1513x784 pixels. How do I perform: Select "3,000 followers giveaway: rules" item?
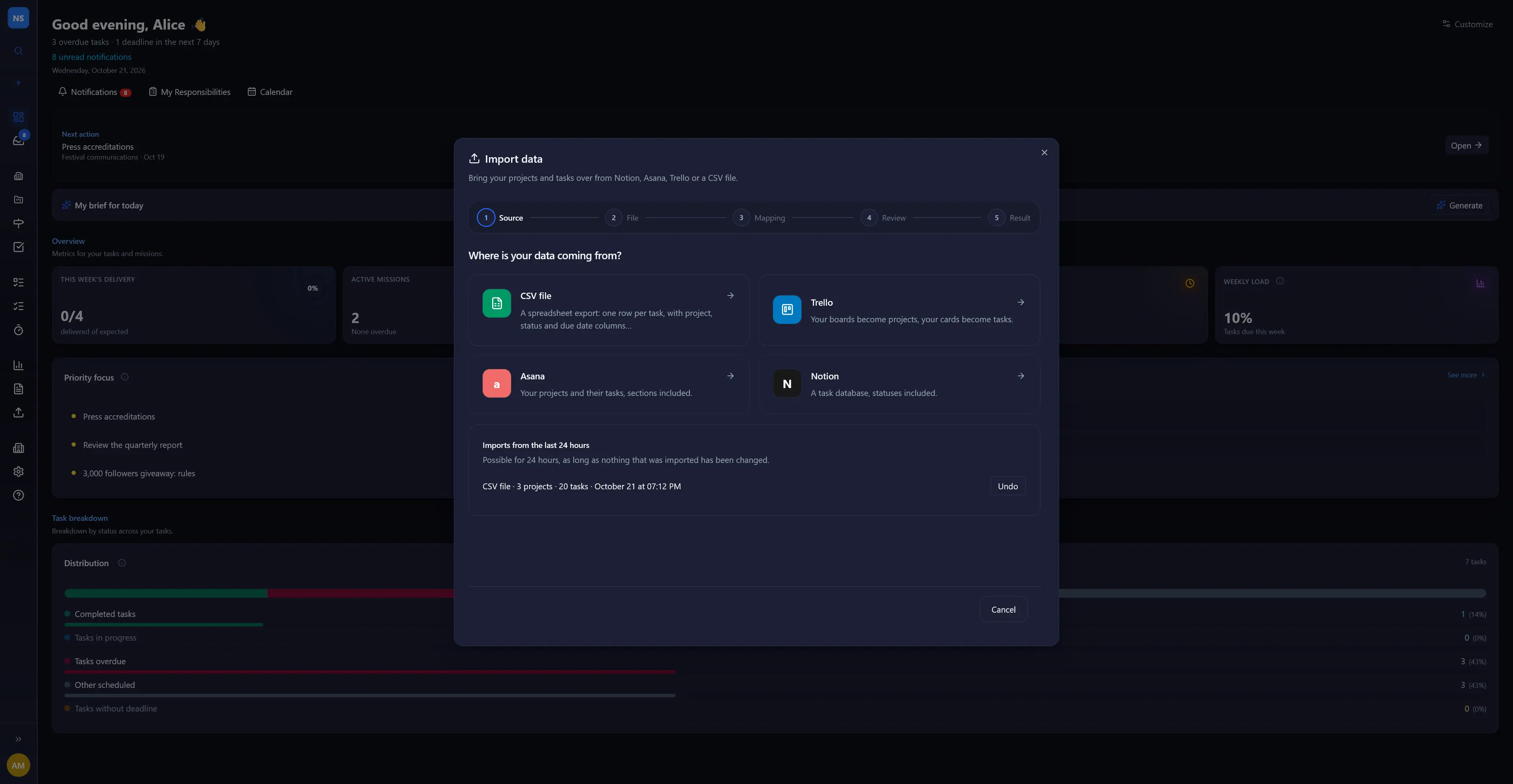click(139, 473)
